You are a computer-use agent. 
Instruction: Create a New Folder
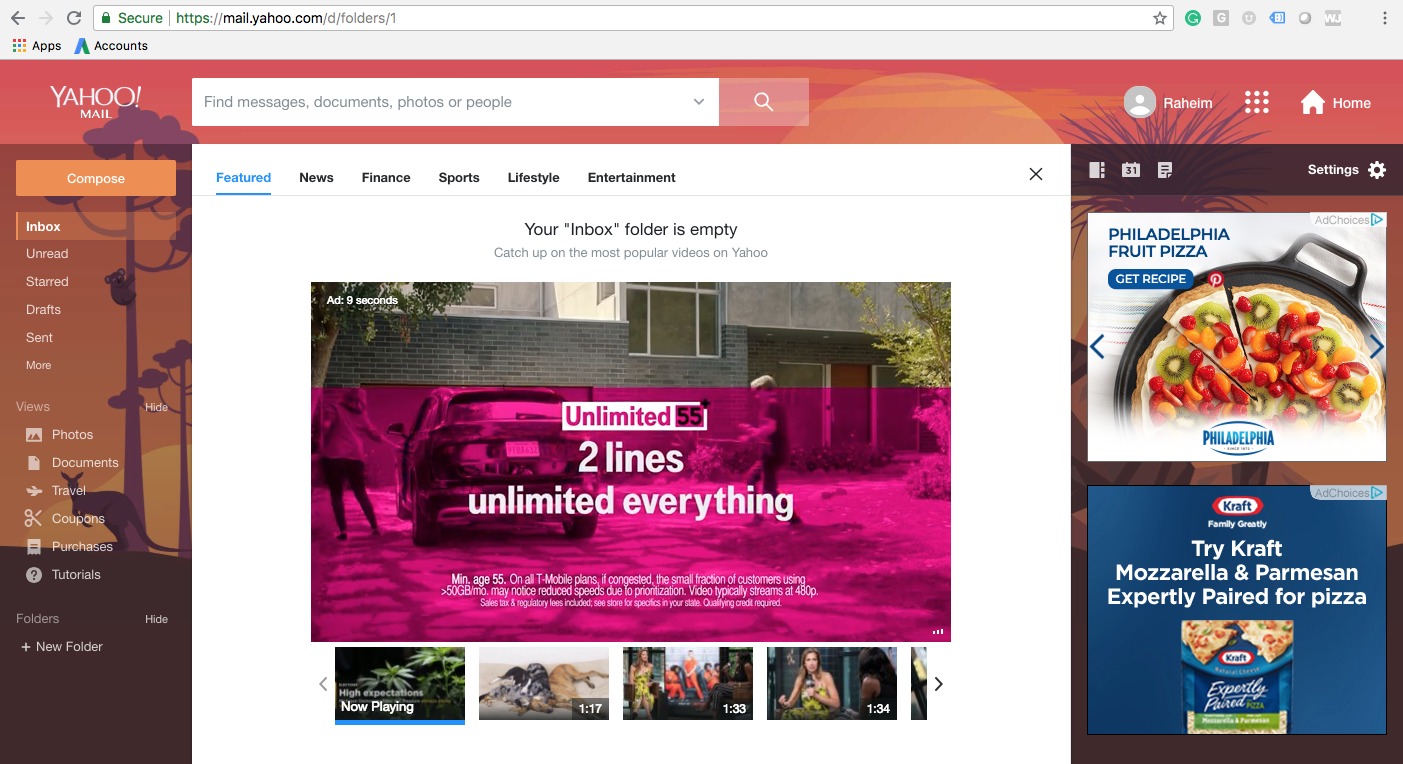tap(62, 647)
